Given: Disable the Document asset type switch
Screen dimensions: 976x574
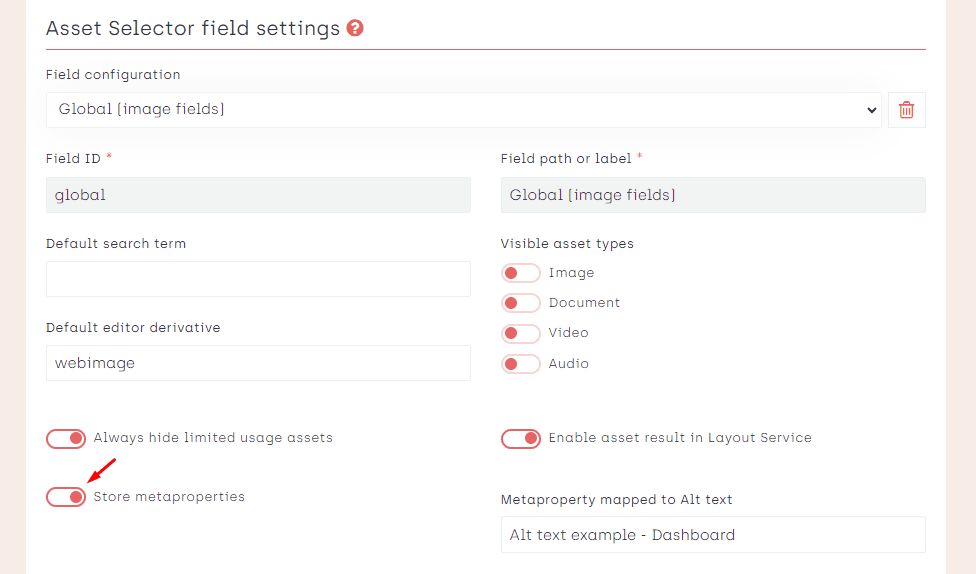Looking at the screenshot, I should click(520, 303).
